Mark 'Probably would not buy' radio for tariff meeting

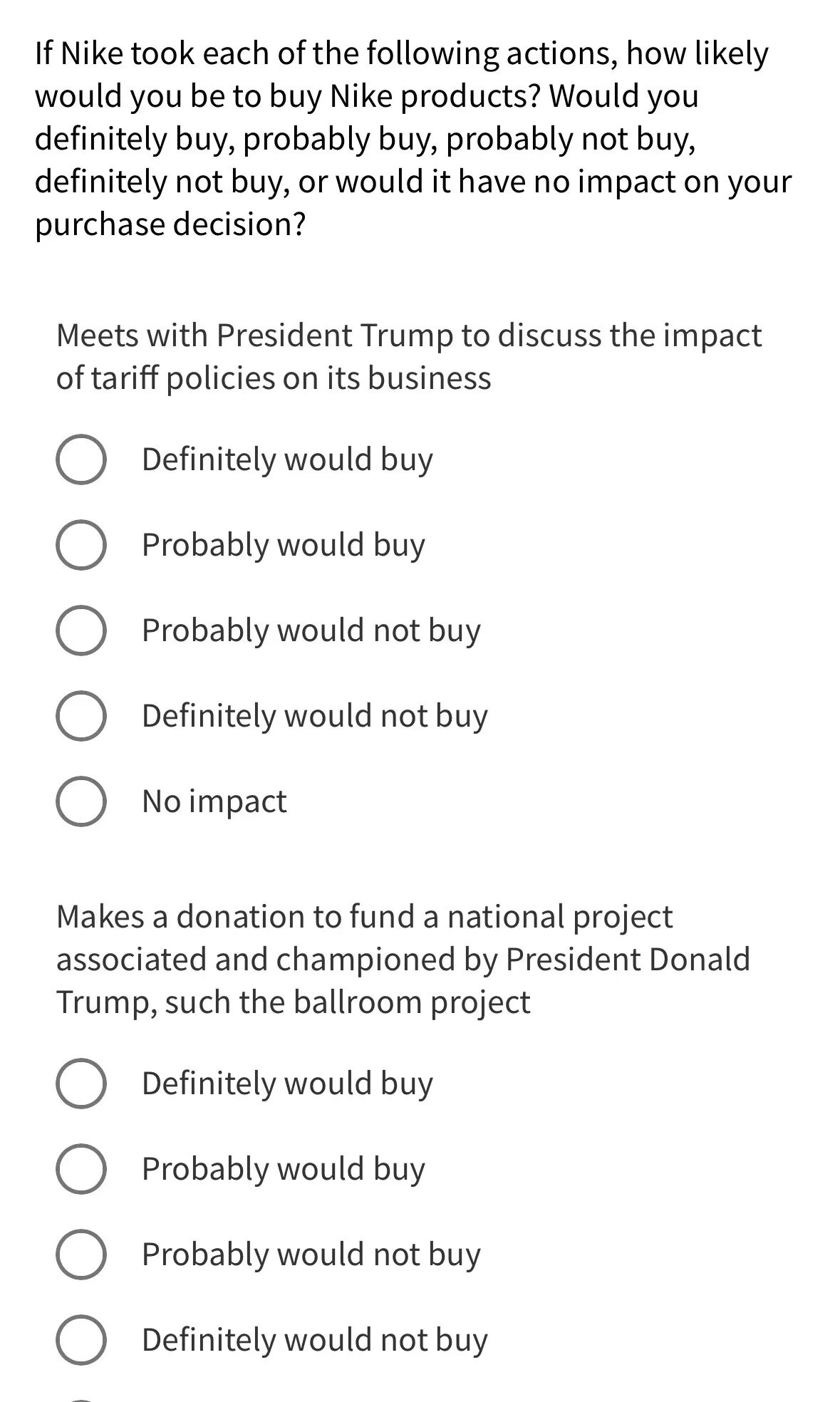(81, 630)
